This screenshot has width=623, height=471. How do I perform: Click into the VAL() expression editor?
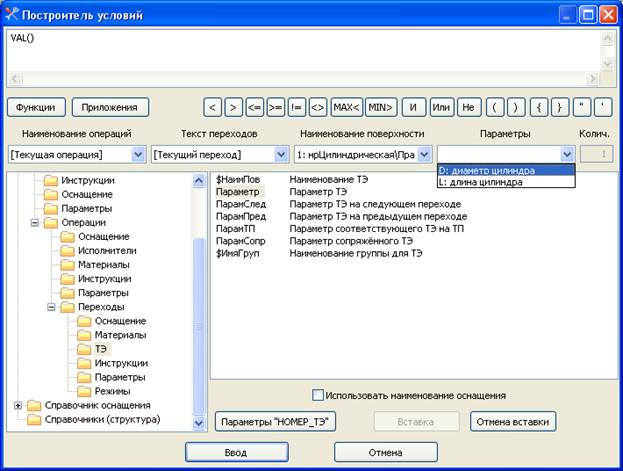tap(304, 50)
